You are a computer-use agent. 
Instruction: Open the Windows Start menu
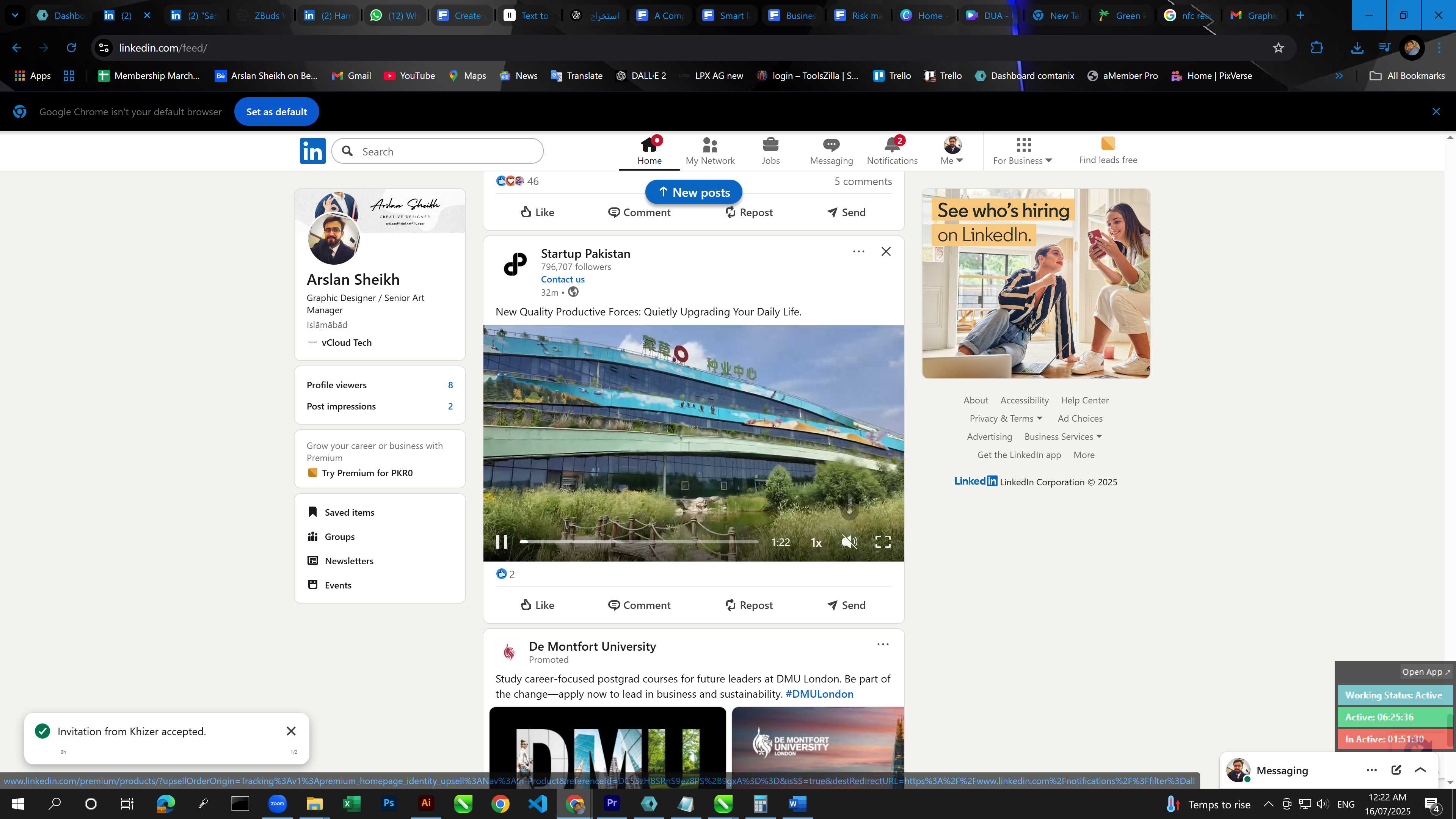tap(17, 803)
